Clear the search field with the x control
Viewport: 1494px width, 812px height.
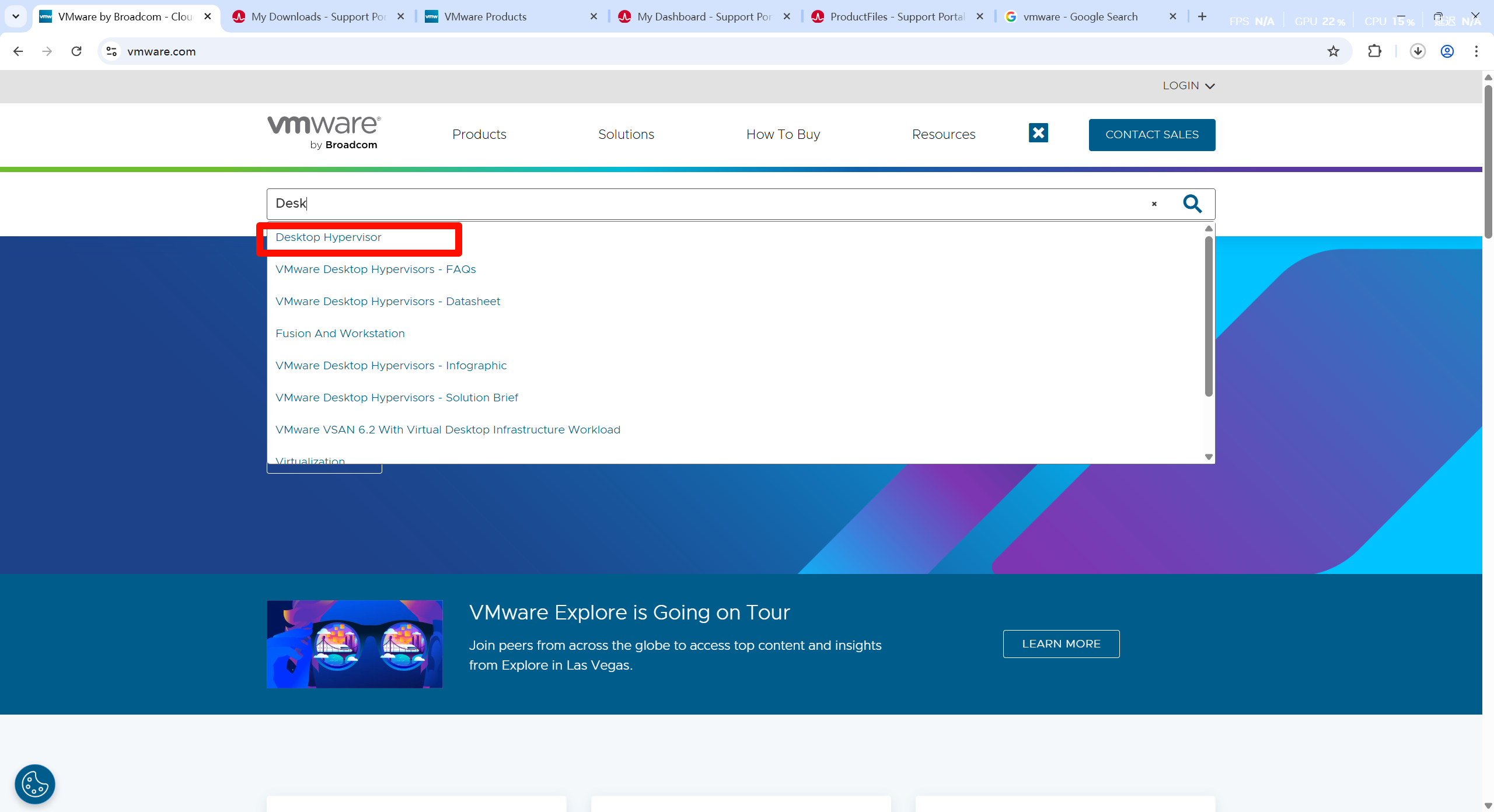tap(1154, 204)
